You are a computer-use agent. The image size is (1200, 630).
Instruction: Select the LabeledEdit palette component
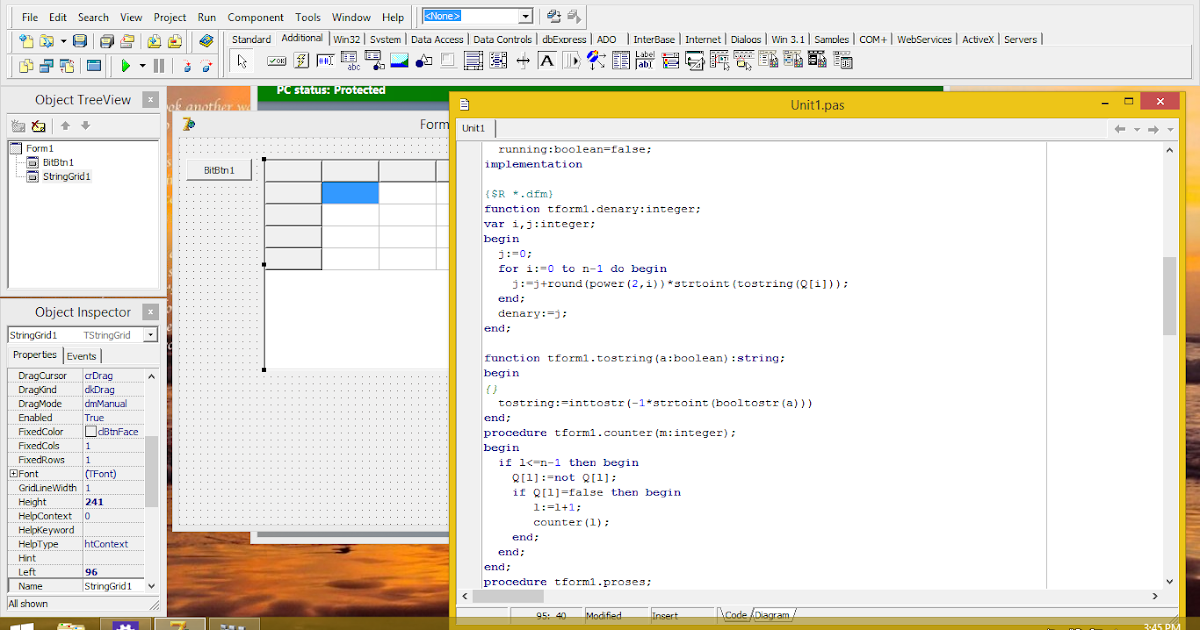coord(645,61)
